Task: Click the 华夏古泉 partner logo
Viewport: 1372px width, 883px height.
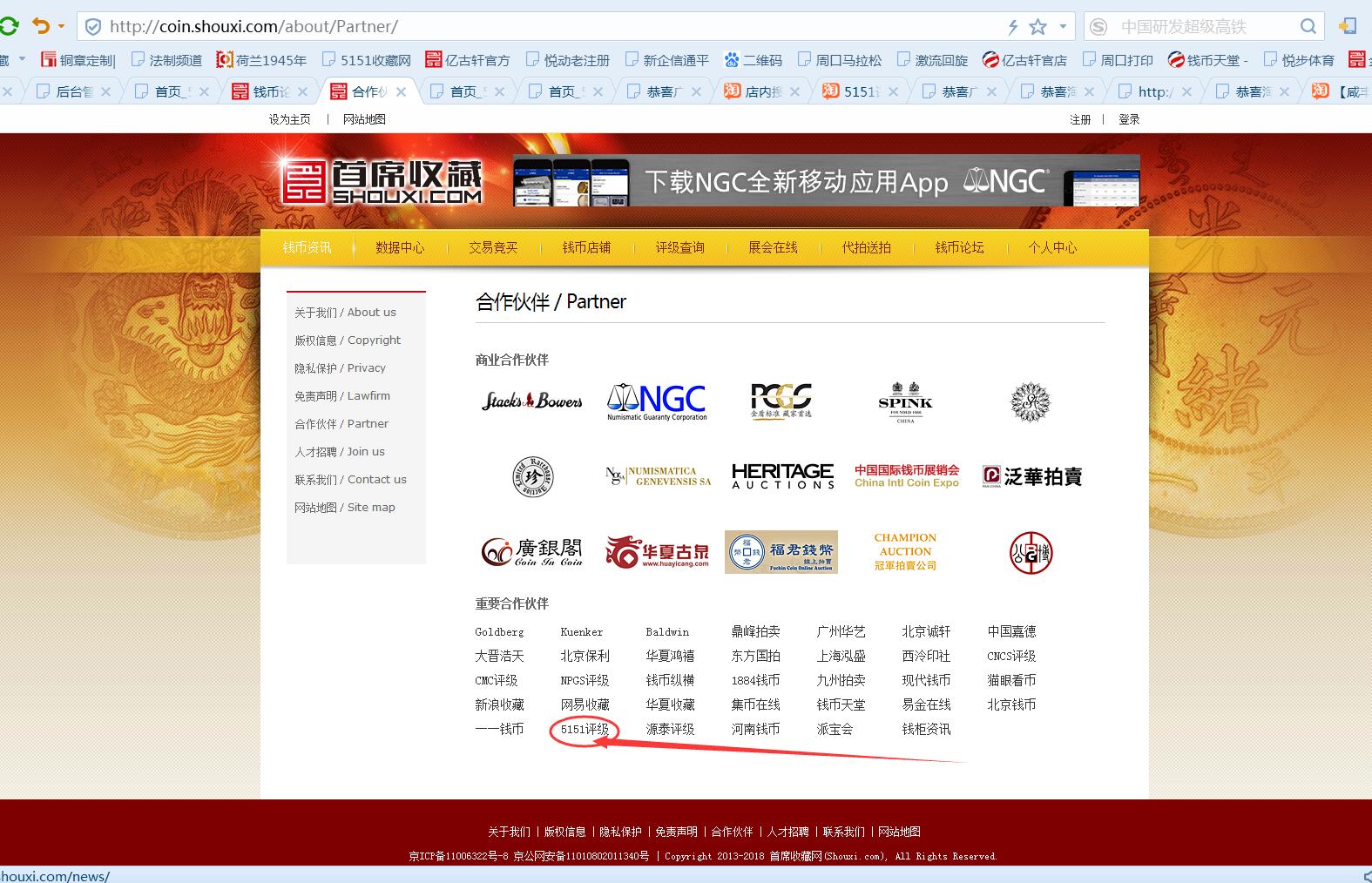Action: point(658,552)
